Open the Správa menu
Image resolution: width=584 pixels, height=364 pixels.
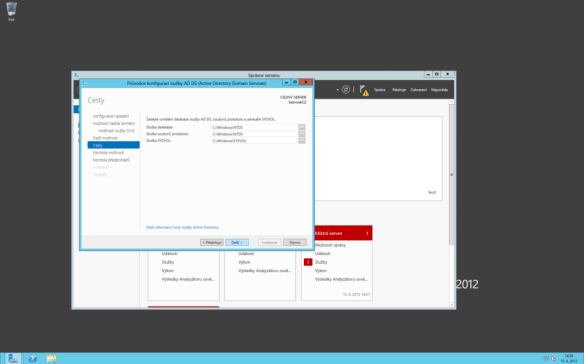(x=380, y=90)
